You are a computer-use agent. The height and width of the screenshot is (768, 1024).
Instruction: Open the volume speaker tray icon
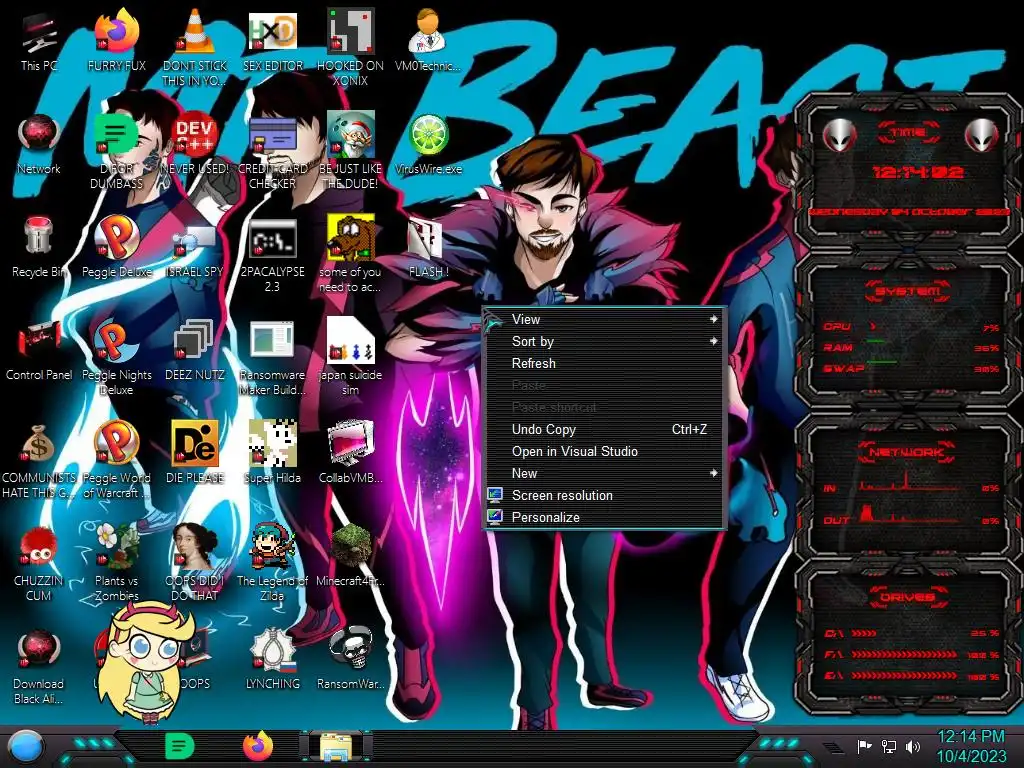pos(913,746)
